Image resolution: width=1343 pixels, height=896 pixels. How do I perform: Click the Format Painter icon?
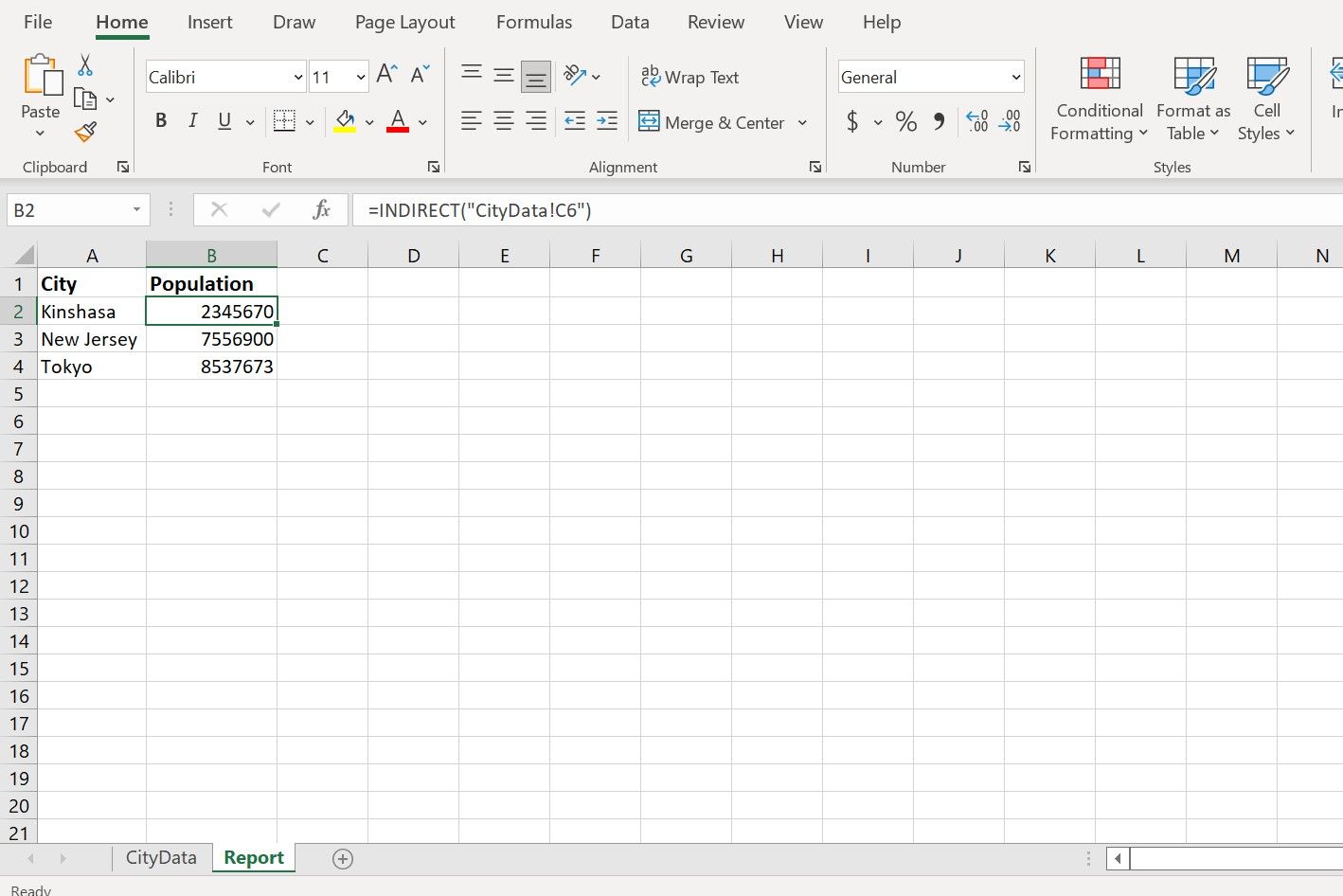(85, 133)
